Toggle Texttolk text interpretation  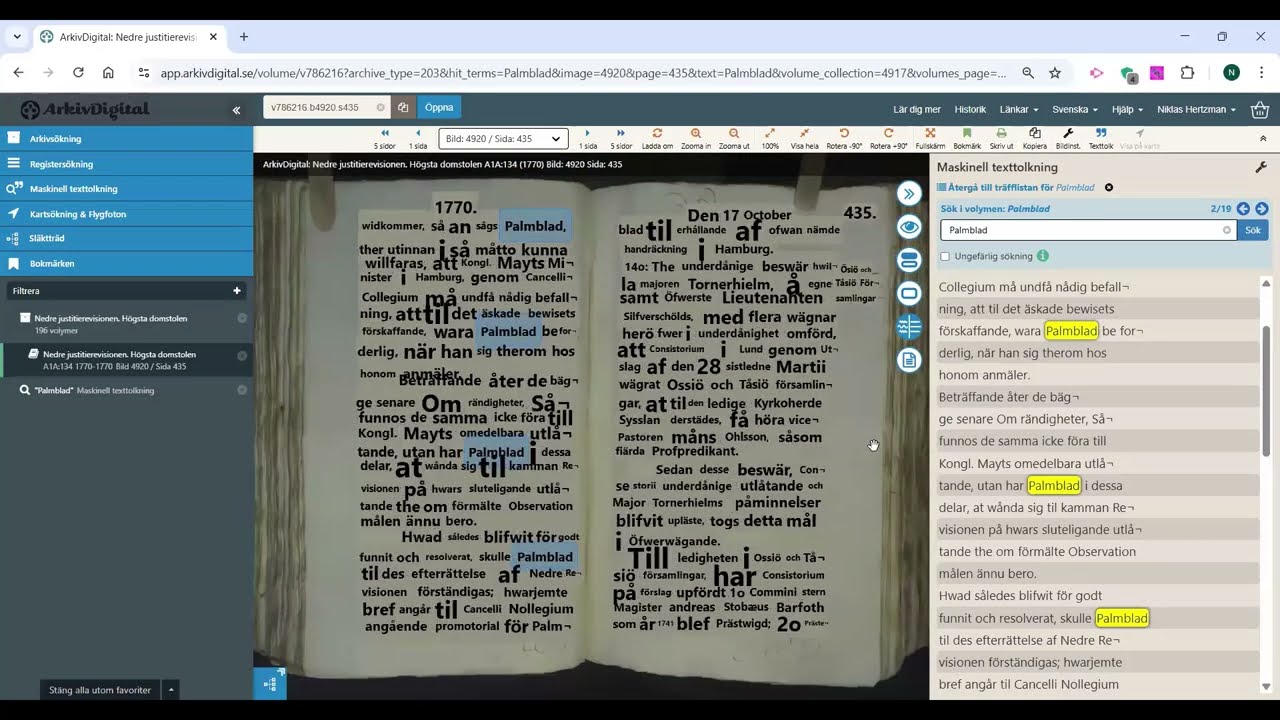click(1101, 138)
